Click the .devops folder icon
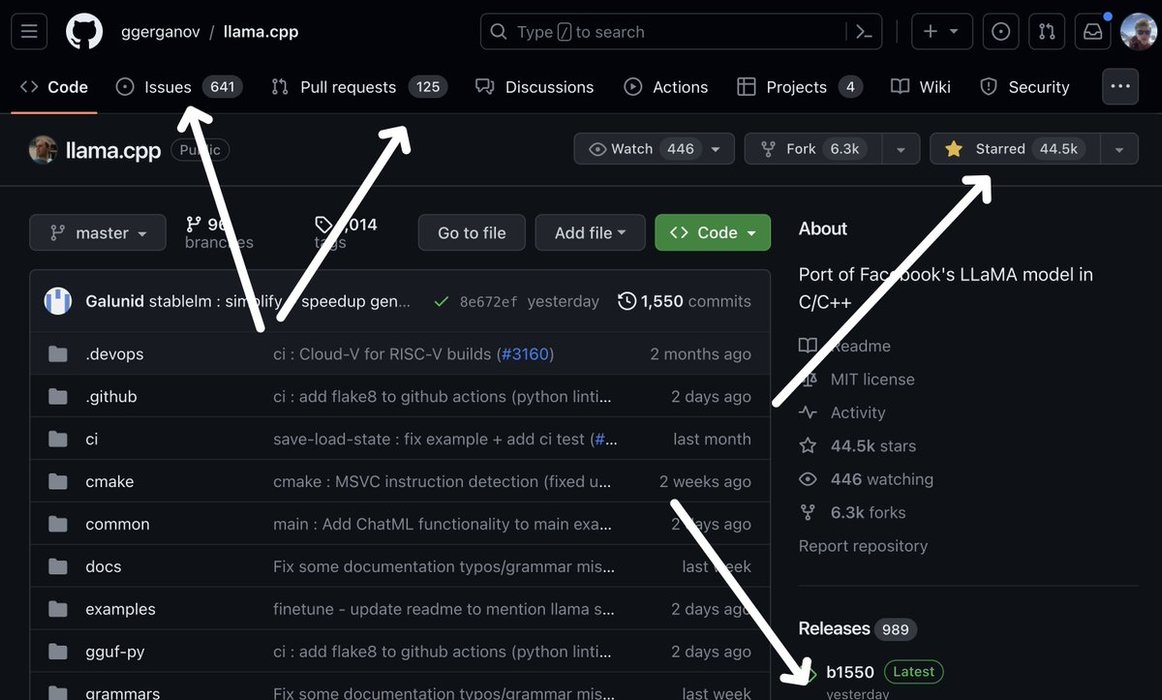1162x700 pixels. pos(58,354)
